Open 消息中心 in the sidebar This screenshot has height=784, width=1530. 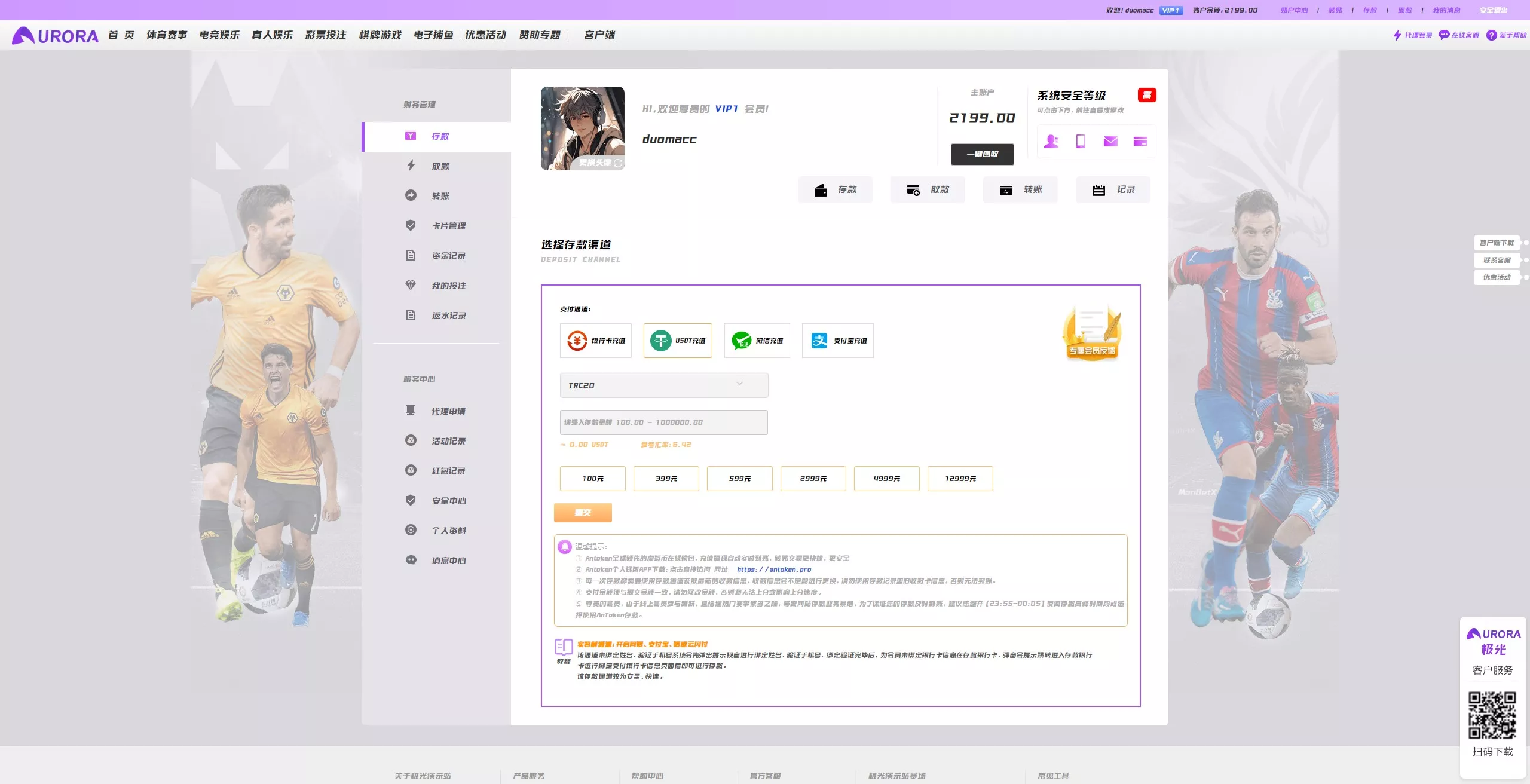pyautogui.click(x=436, y=561)
